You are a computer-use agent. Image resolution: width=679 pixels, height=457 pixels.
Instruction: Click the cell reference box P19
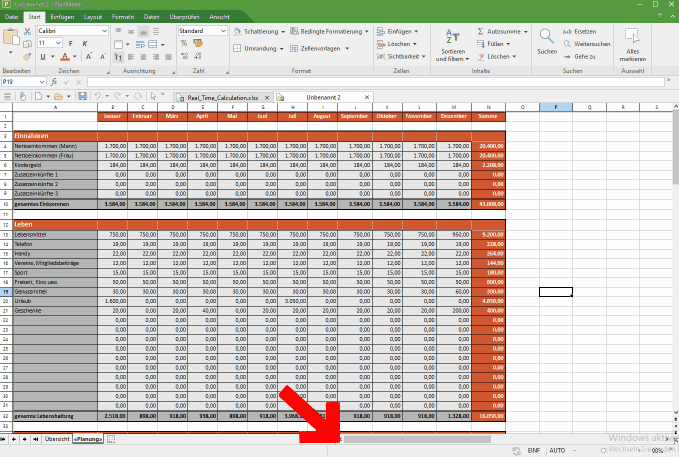pos(23,82)
